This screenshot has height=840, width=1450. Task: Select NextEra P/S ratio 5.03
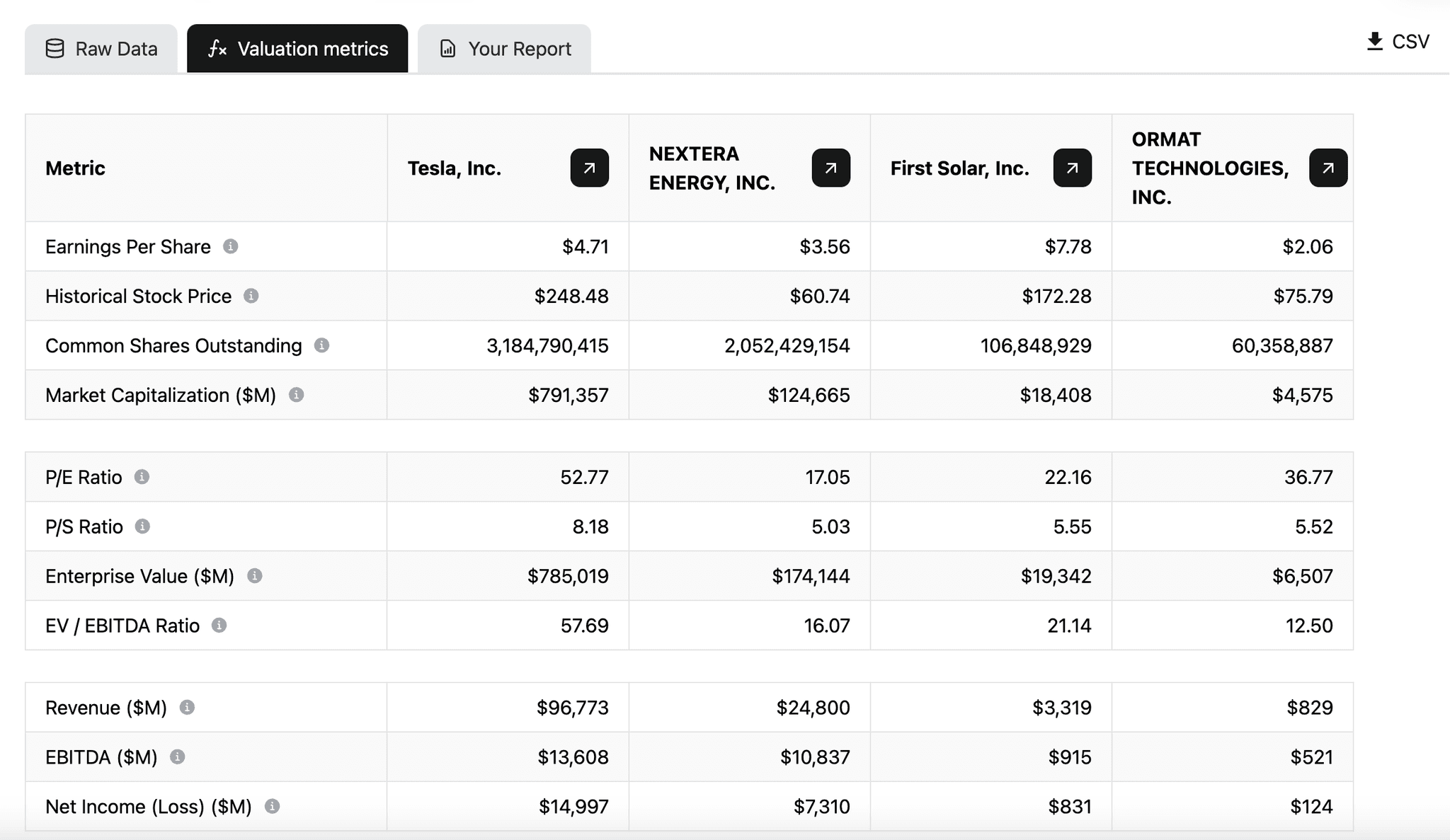(x=830, y=527)
